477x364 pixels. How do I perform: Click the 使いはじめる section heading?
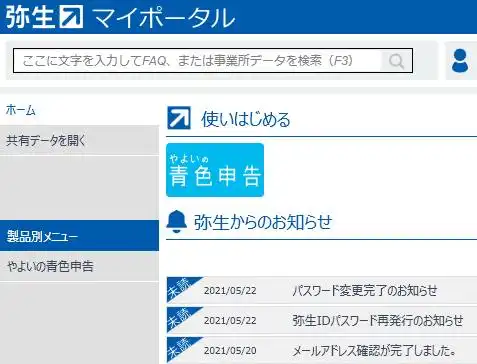coord(246,119)
